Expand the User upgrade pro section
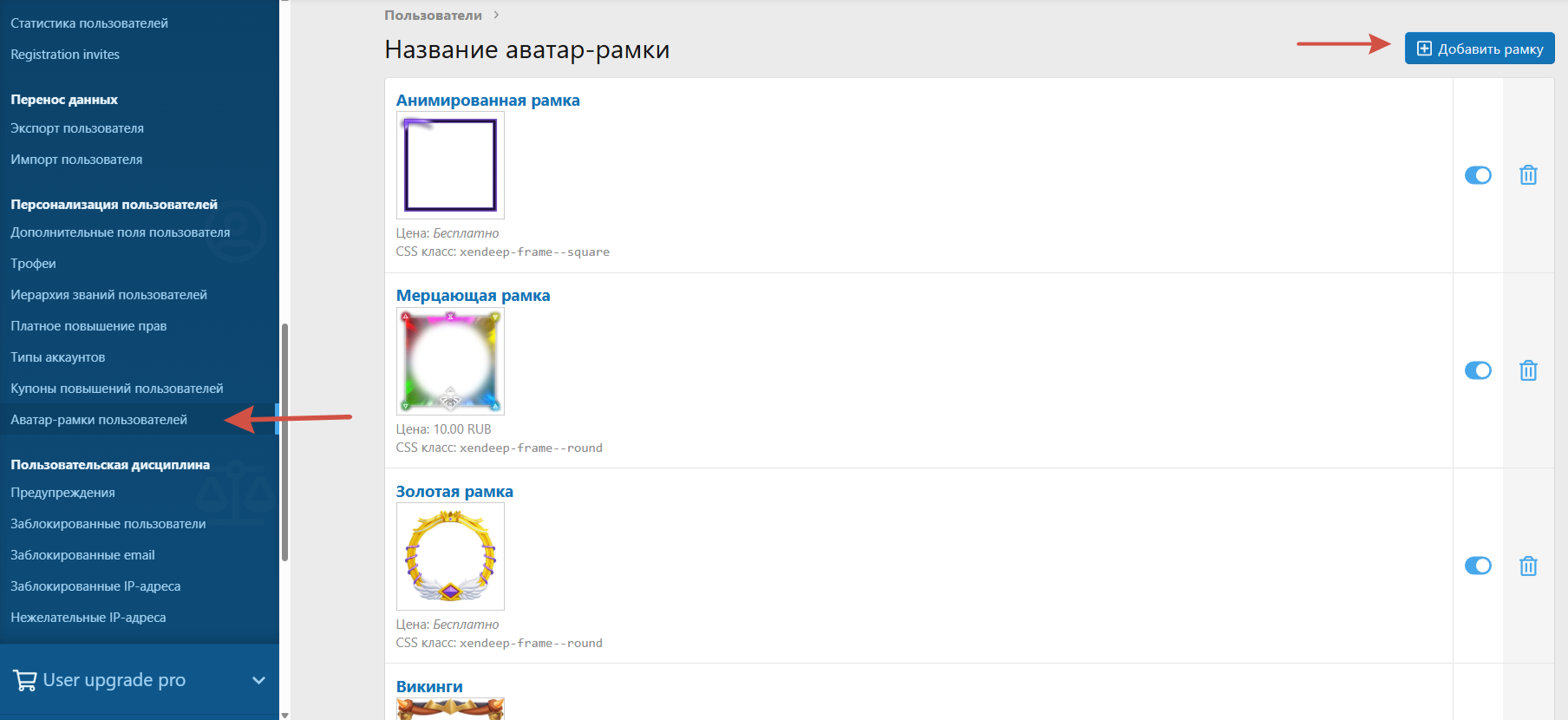 click(258, 680)
